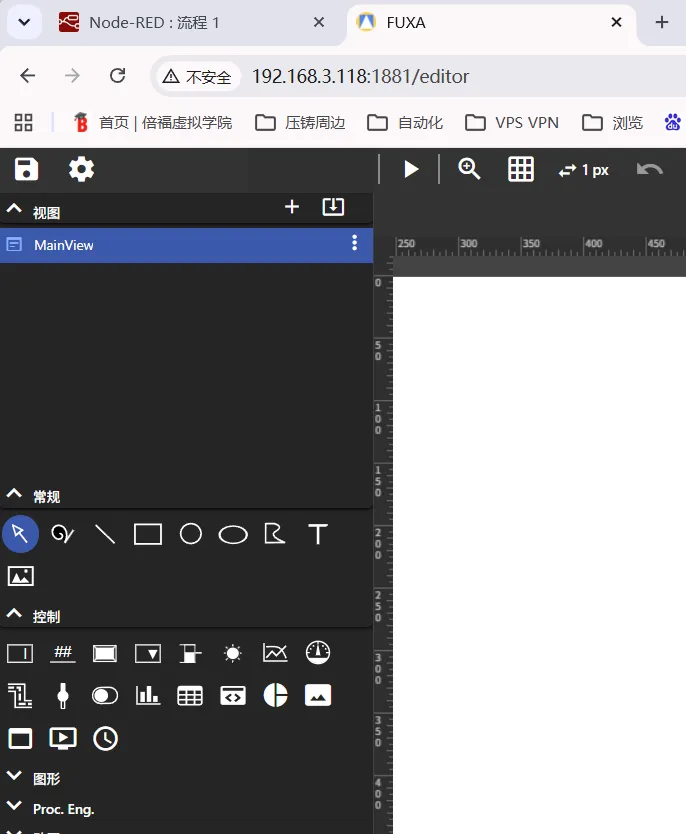Select the pointer selection tool
The image size is (686, 834).
20,533
